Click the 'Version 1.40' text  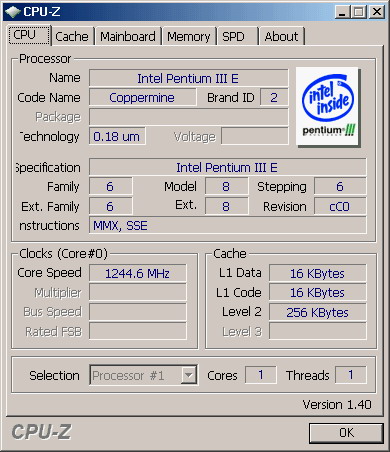click(x=337, y=405)
